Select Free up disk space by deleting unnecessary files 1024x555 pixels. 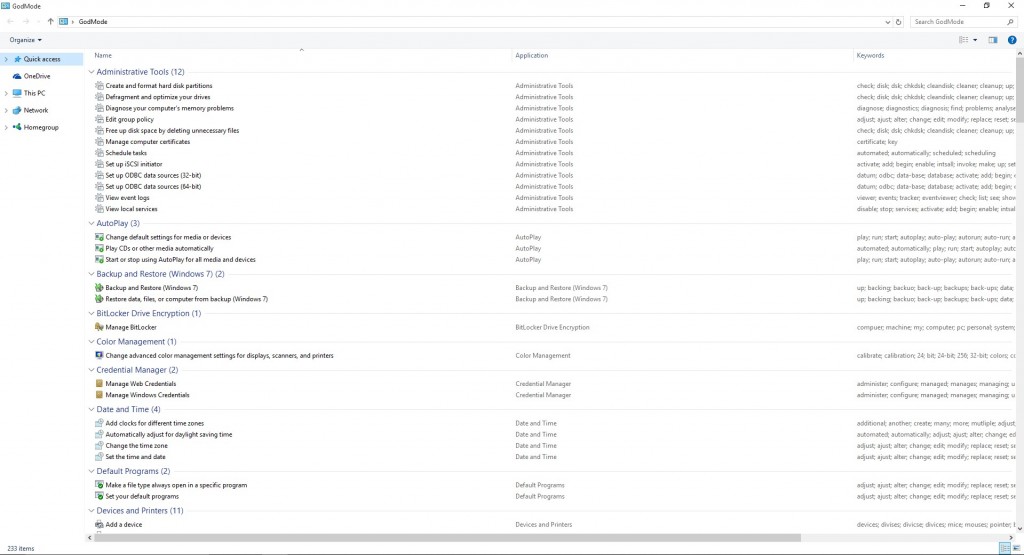pos(172,131)
